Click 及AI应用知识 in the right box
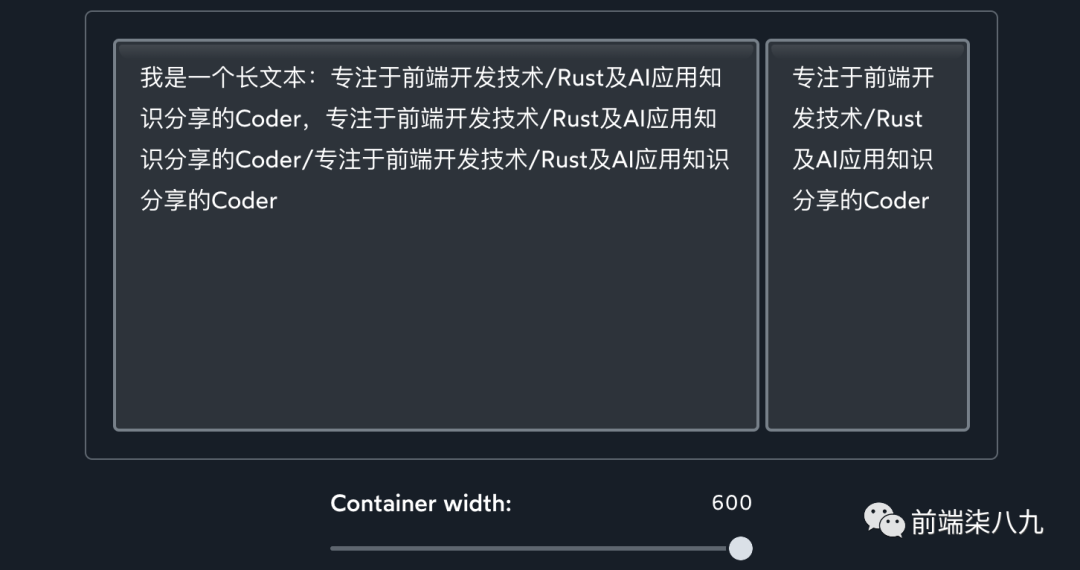 point(862,160)
